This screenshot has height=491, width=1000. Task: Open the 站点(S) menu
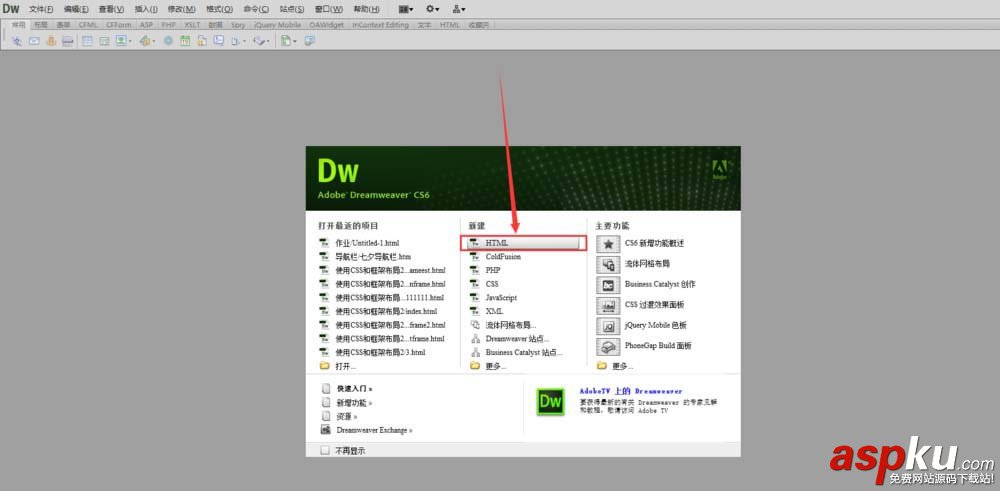tap(292, 9)
